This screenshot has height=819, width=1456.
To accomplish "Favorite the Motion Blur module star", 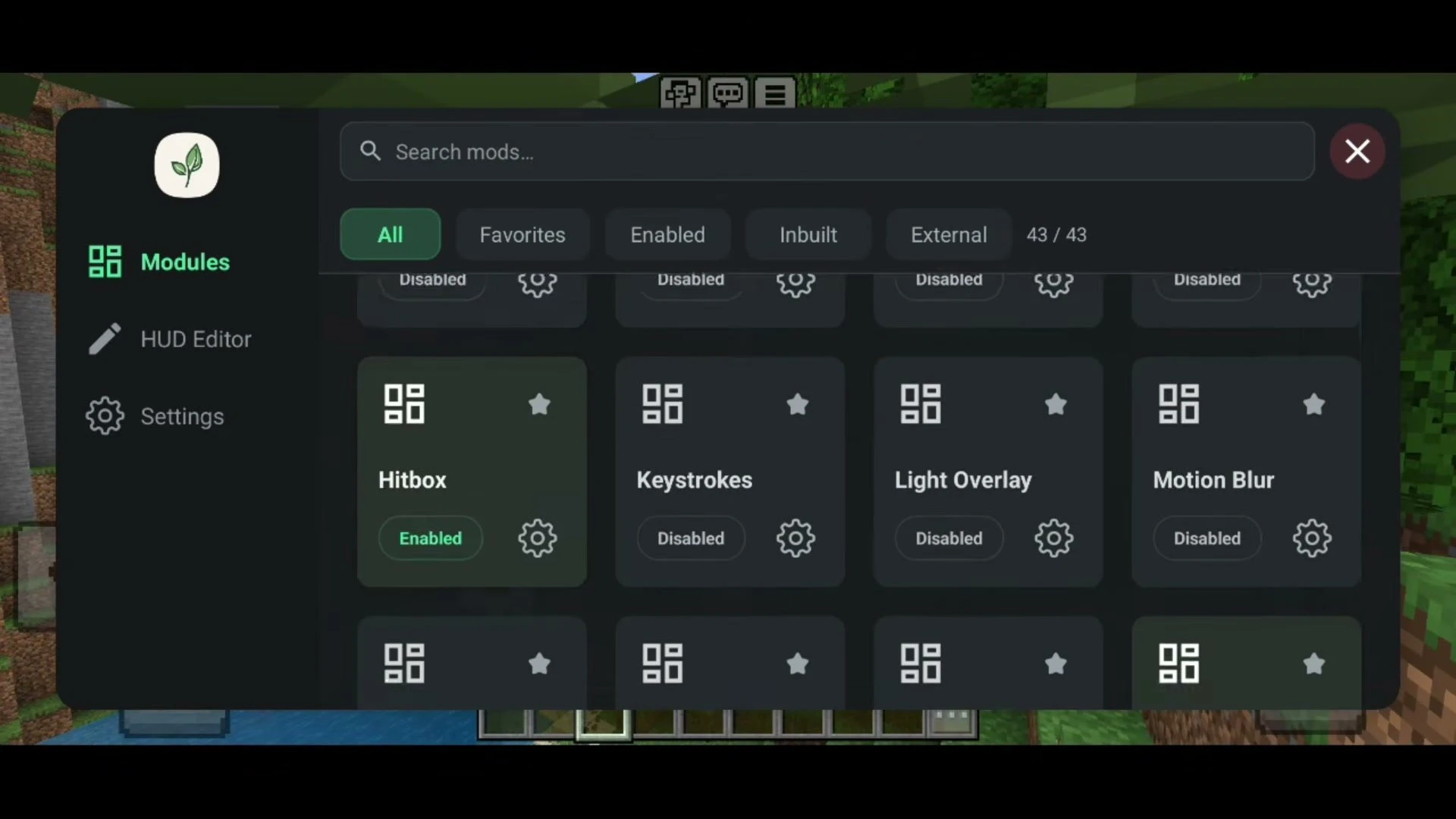I will [x=1314, y=404].
